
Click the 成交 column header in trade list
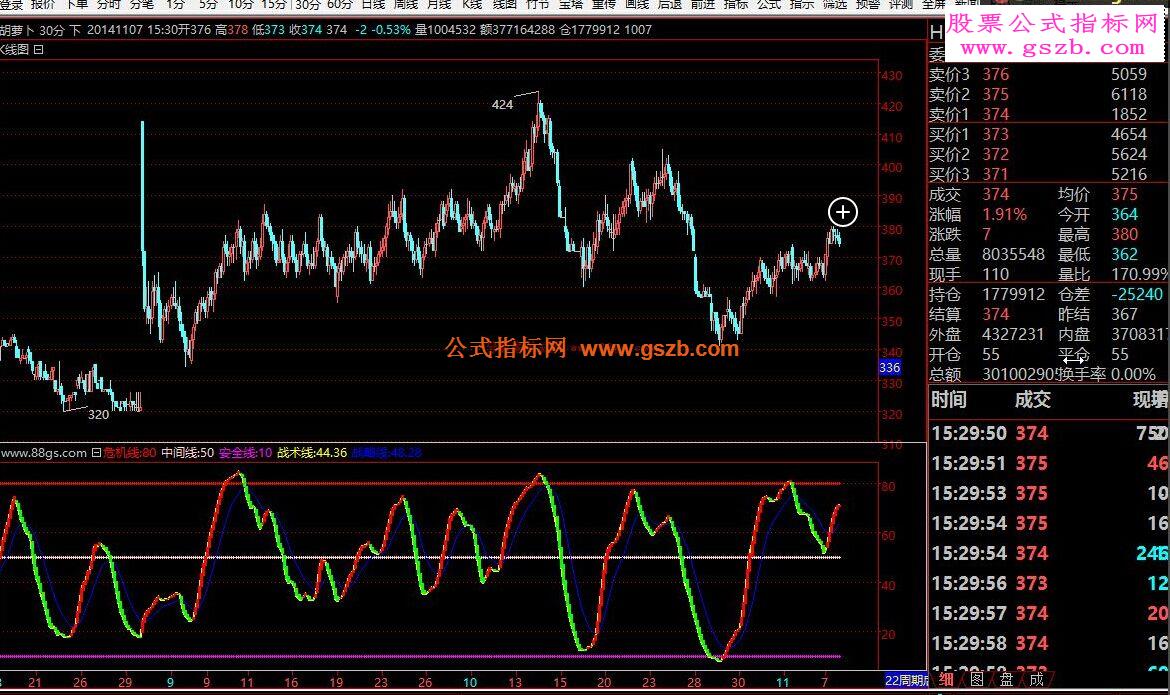coord(1032,400)
